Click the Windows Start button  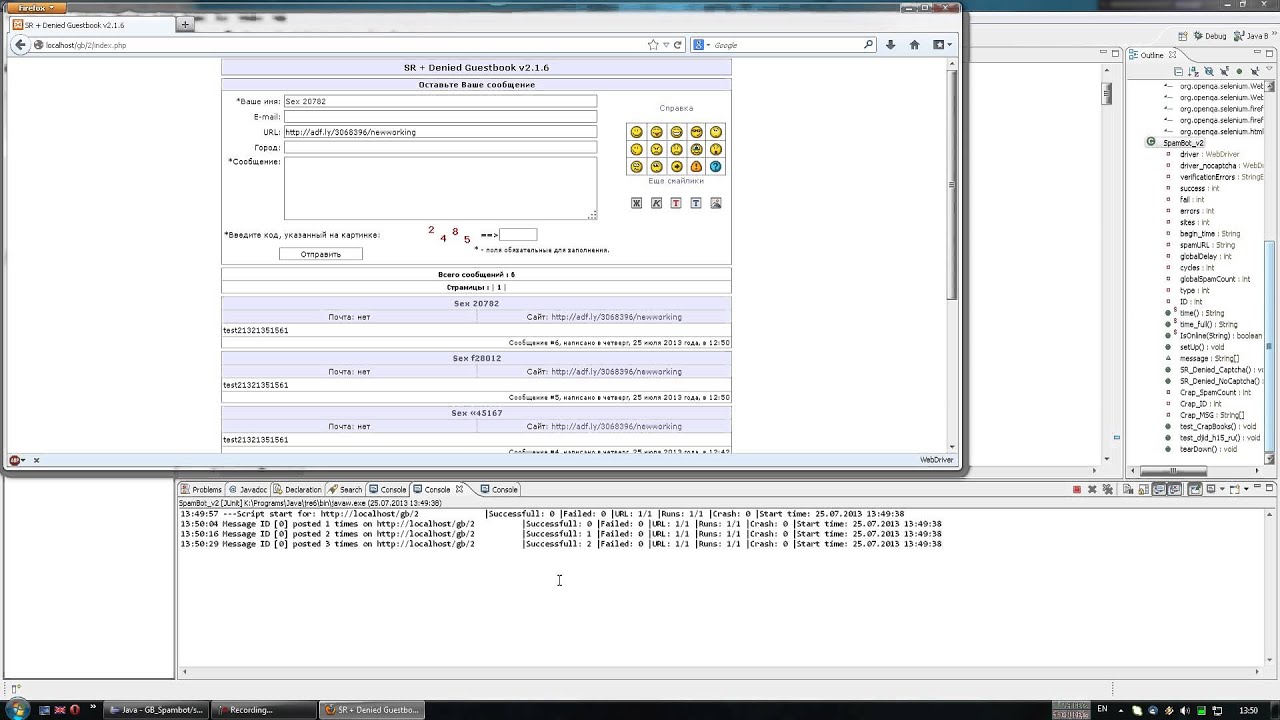pyautogui.click(x=17, y=709)
